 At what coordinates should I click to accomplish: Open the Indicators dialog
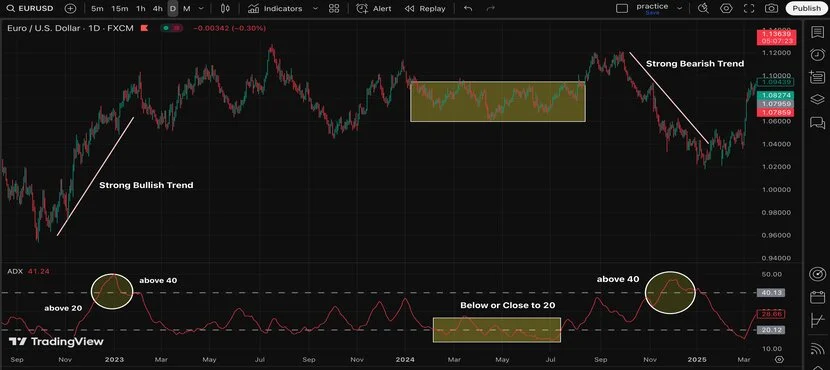(275, 8)
